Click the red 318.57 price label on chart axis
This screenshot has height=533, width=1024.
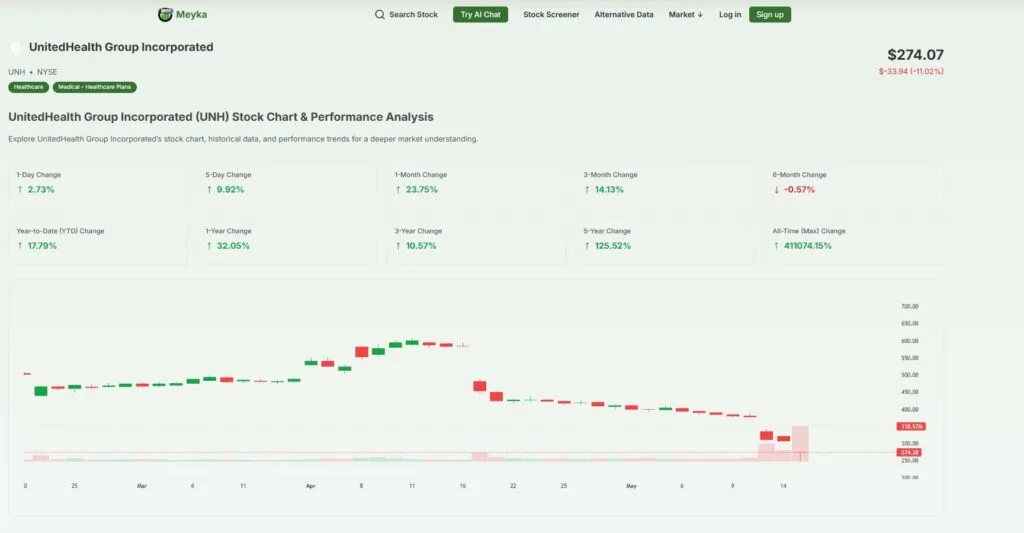pos(911,426)
